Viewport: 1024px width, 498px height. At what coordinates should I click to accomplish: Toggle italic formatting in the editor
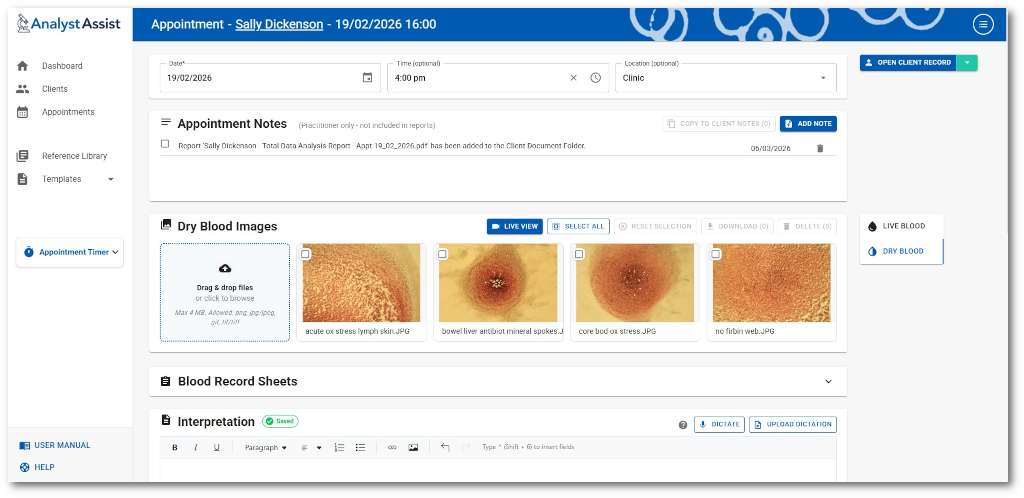pos(195,448)
